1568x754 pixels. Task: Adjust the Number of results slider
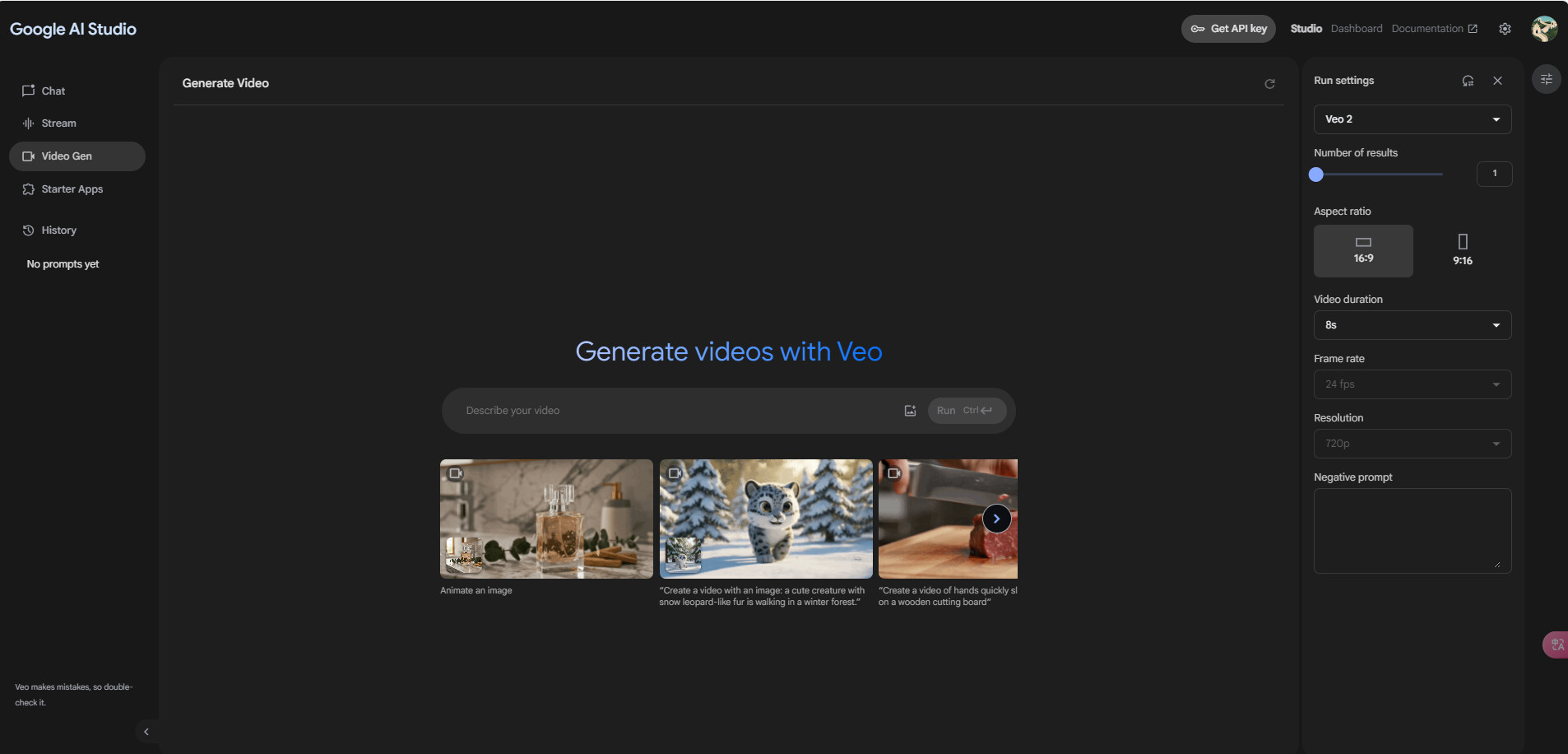tap(1378, 175)
